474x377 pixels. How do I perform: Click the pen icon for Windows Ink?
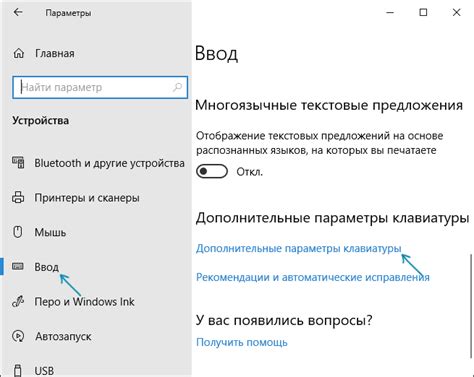tap(18, 301)
